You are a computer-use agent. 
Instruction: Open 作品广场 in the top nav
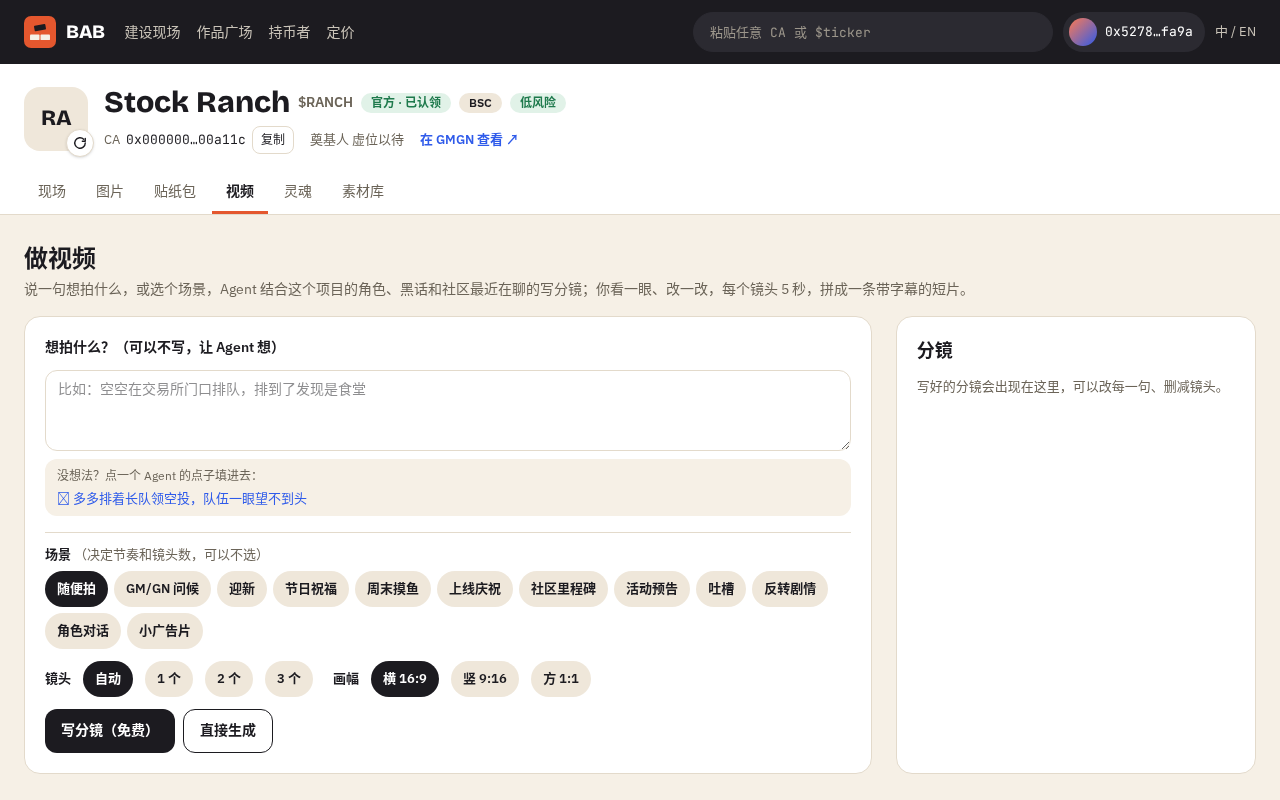225,32
